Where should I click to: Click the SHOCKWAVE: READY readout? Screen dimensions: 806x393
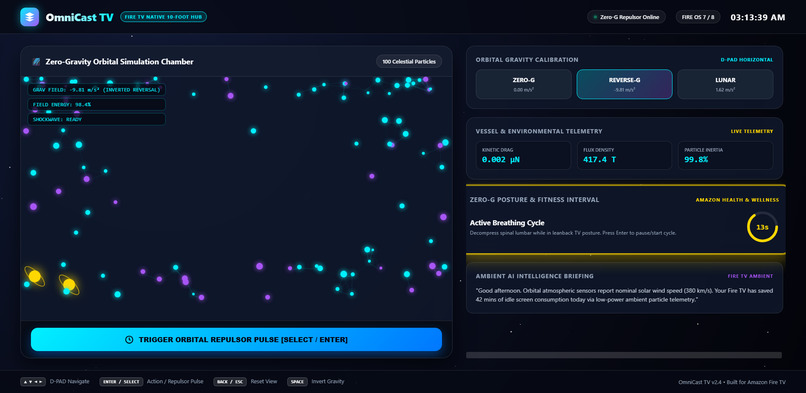96,119
